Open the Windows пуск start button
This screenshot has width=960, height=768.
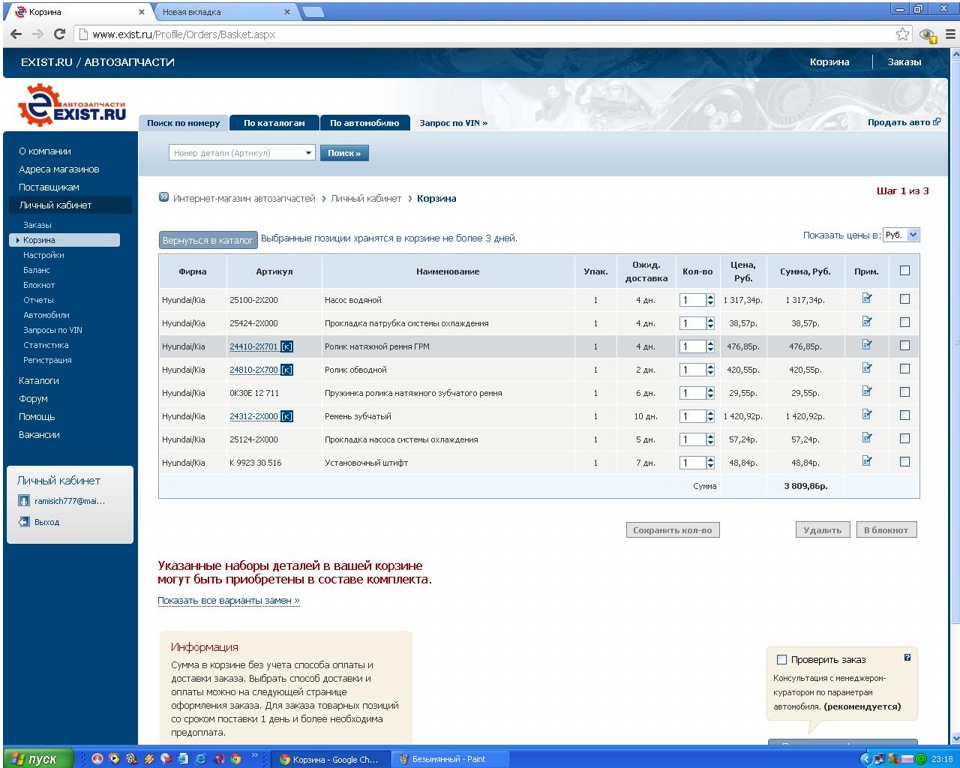[x=38, y=759]
